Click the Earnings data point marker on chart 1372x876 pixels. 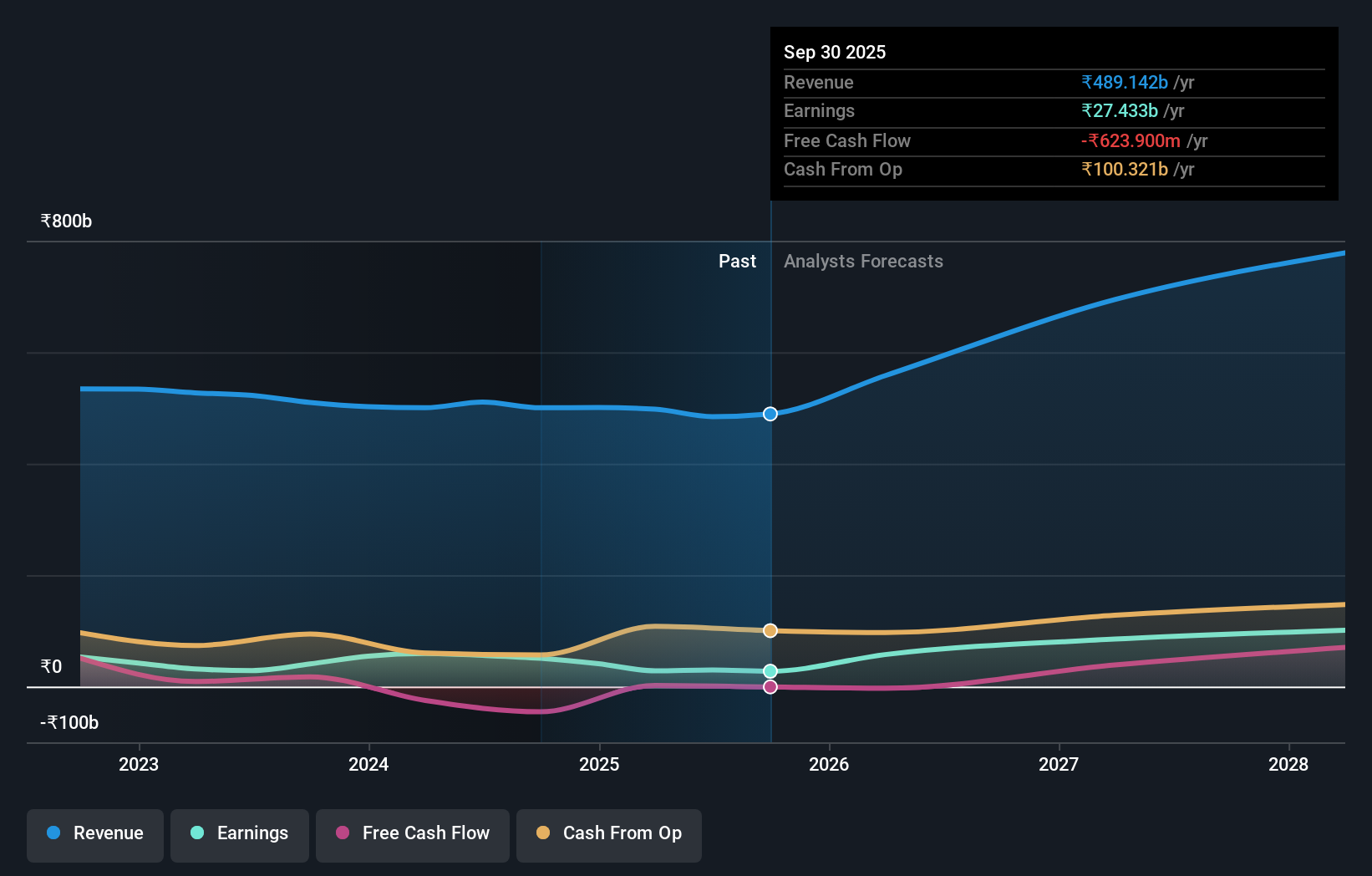770,670
